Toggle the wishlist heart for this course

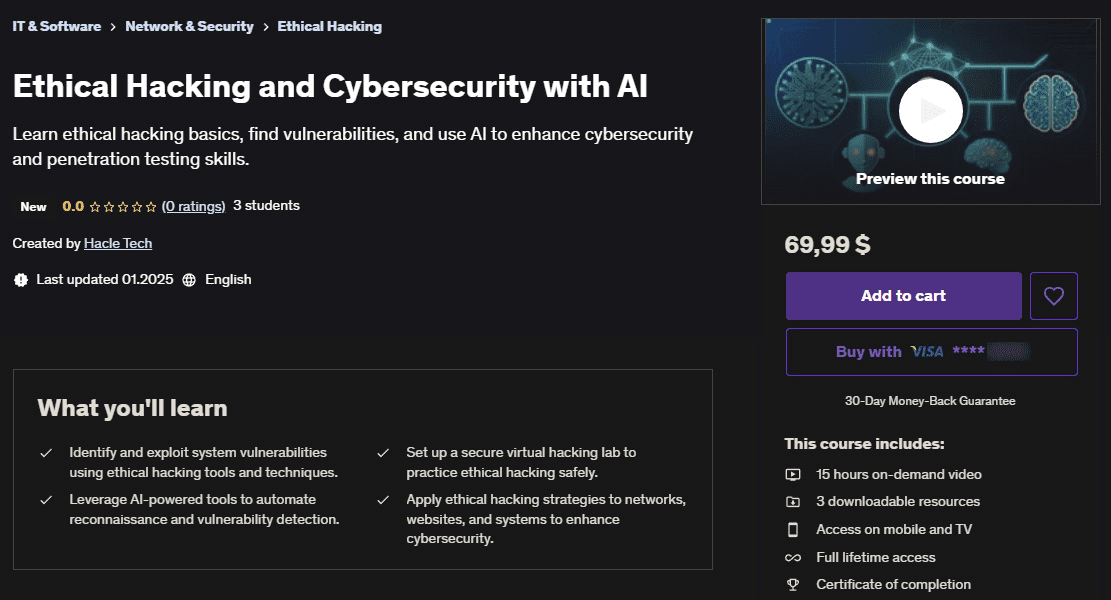click(1053, 295)
